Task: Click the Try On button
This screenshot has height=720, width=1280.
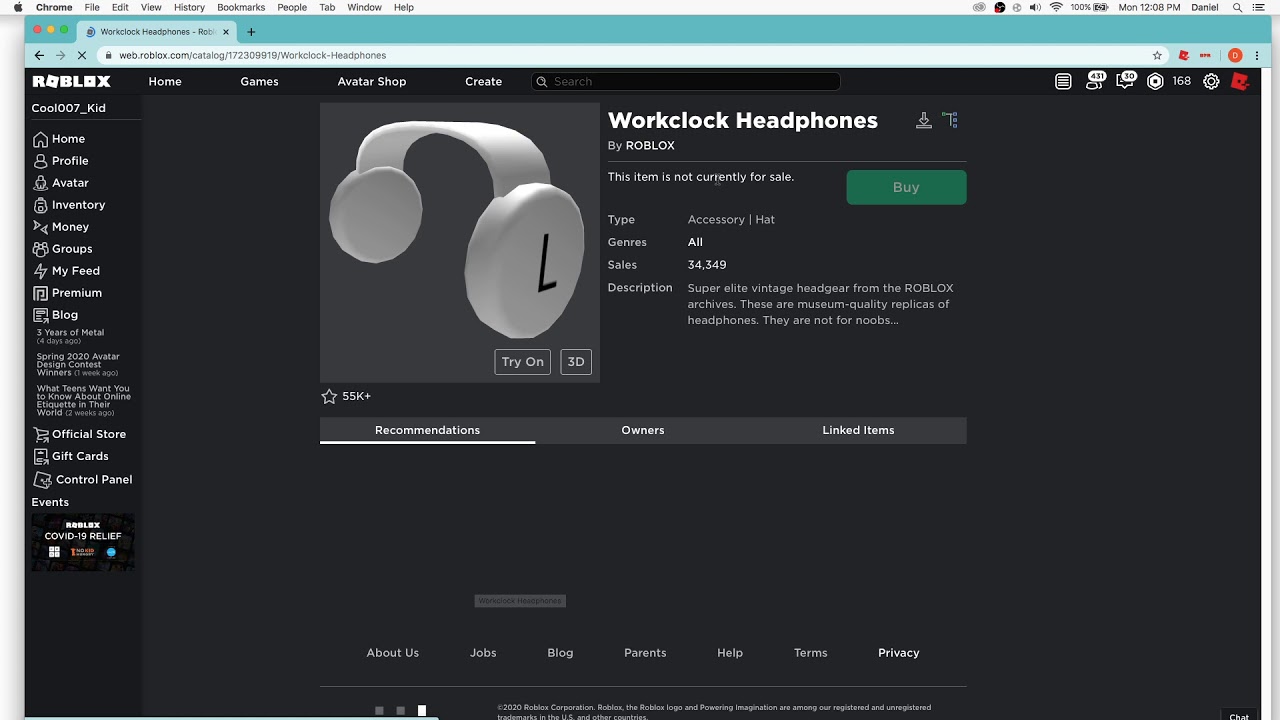Action: tap(522, 362)
